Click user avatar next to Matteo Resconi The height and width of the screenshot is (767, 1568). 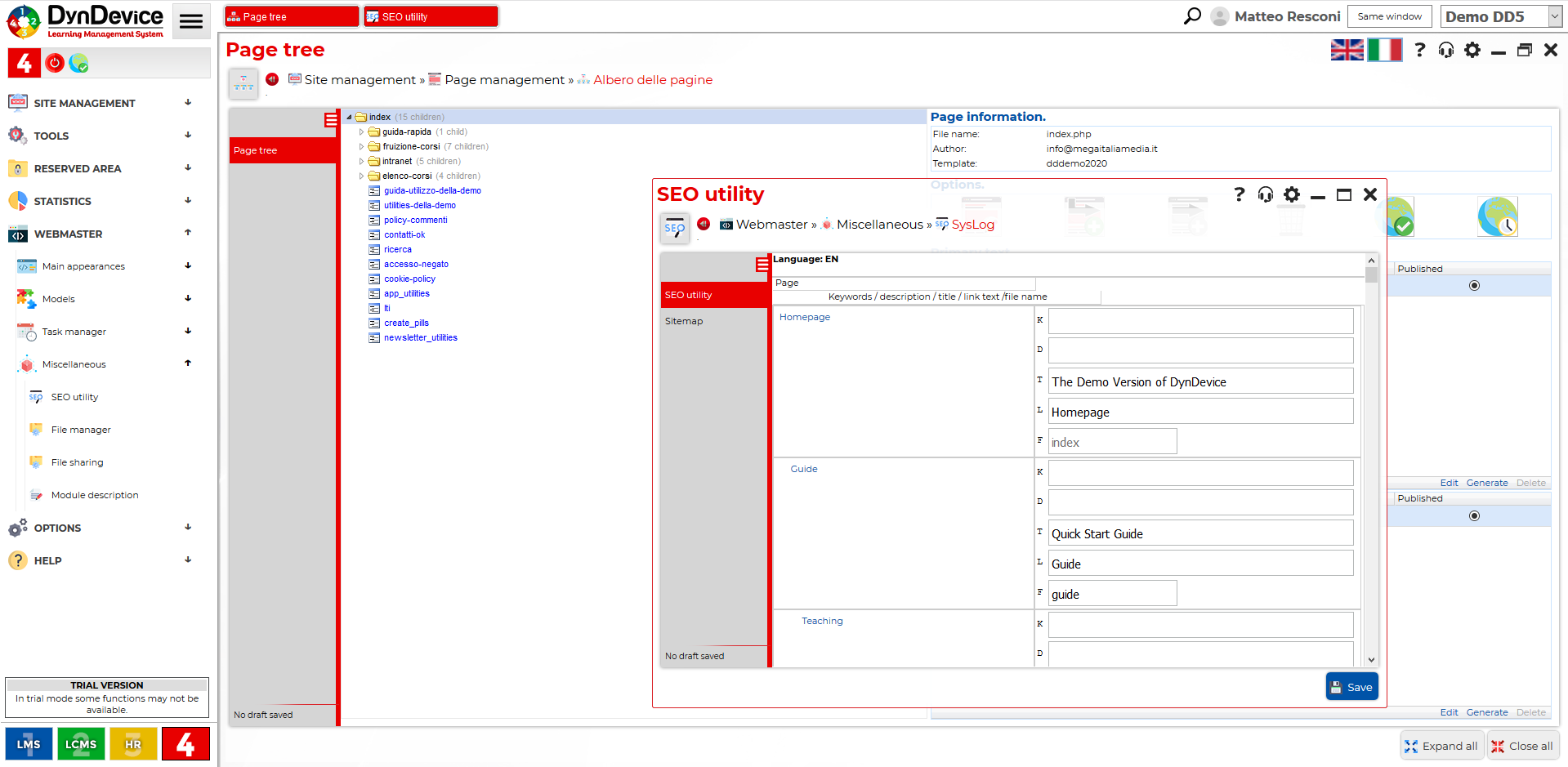1220,16
